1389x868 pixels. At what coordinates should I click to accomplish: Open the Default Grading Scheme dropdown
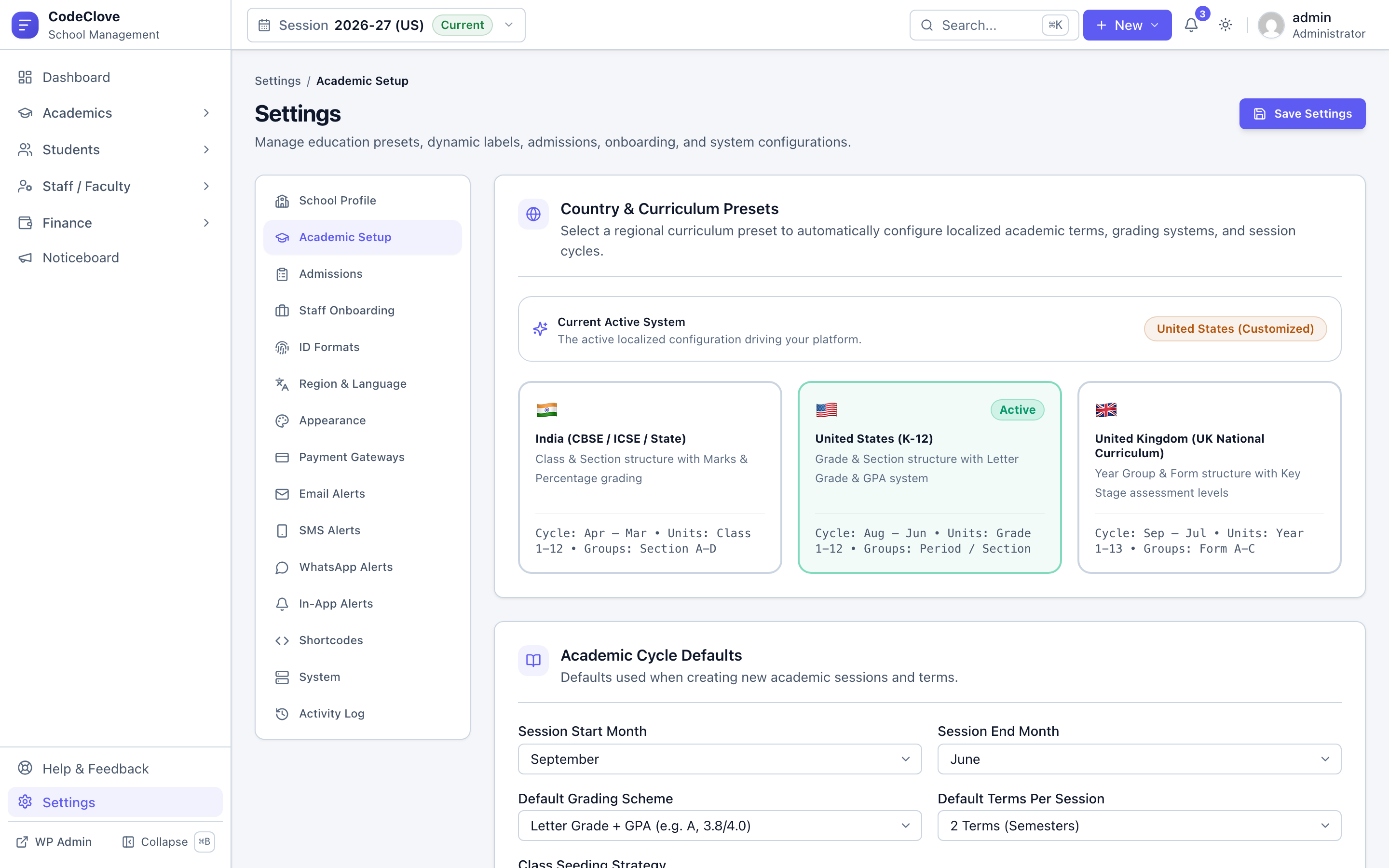pos(720,826)
